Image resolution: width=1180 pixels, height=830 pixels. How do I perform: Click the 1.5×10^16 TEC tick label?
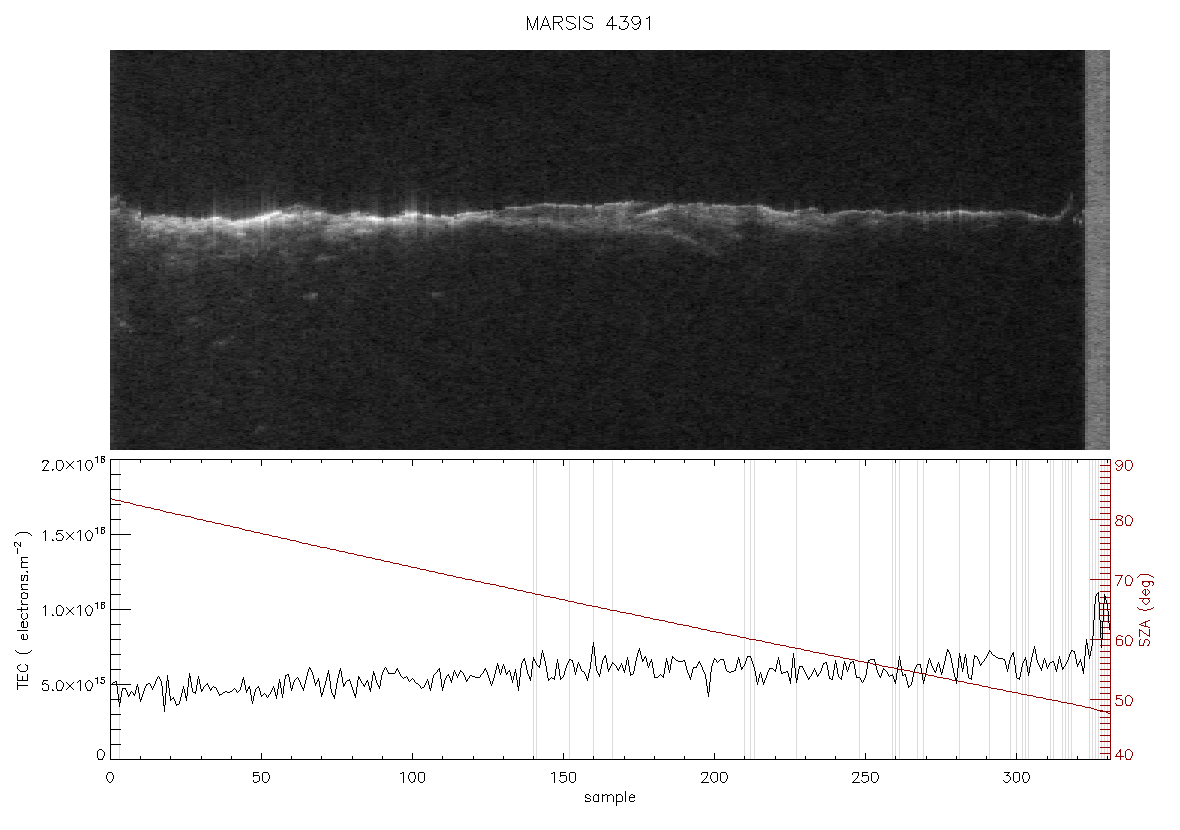(x=72, y=535)
